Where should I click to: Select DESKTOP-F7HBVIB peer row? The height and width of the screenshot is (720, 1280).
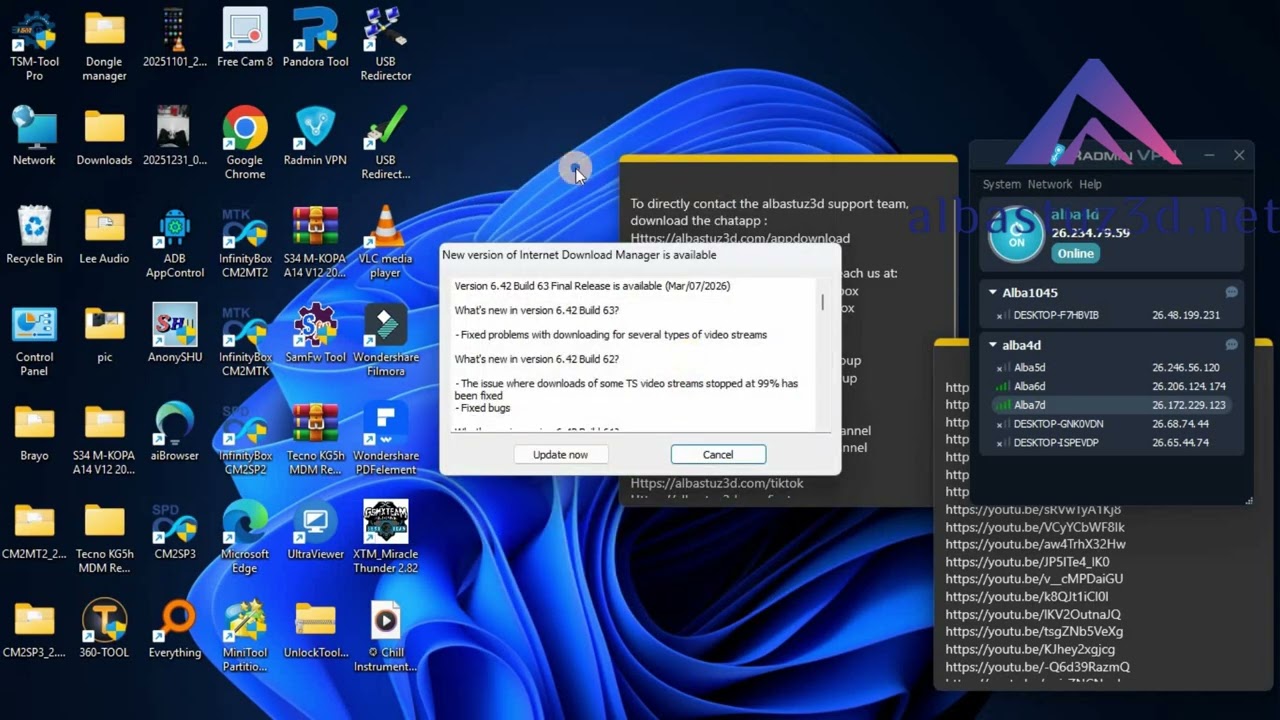pyautogui.click(x=1110, y=315)
